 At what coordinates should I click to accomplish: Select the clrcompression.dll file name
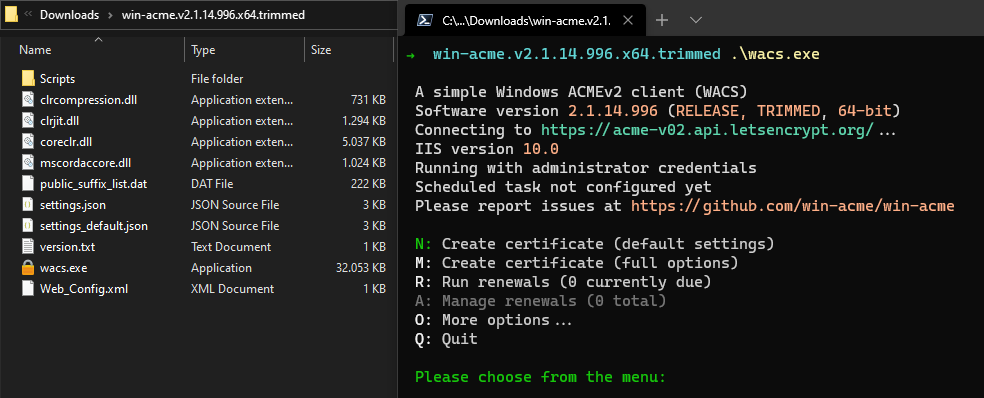coord(88,99)
